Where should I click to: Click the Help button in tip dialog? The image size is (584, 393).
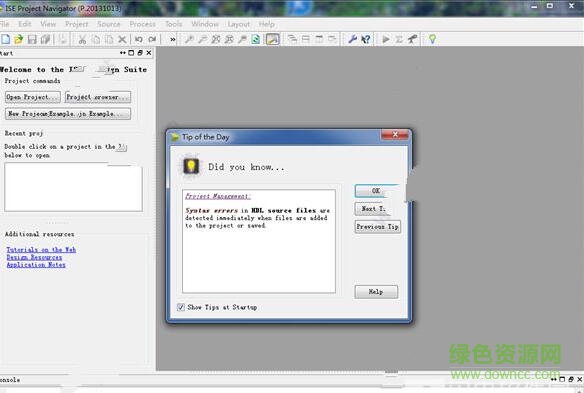pos(376,292)
